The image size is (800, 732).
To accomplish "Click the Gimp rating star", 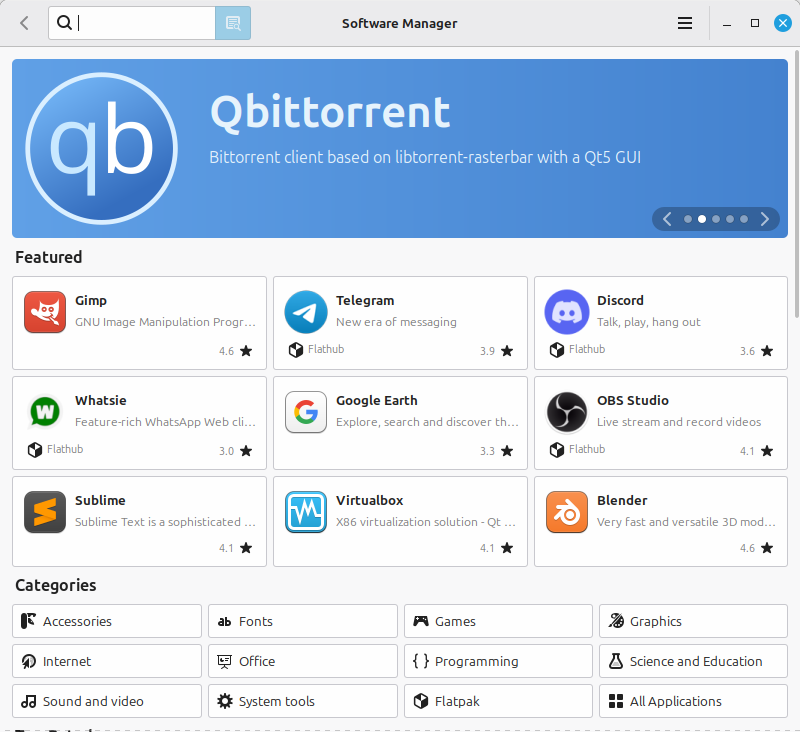I will pyautogui.click(x=246, y=351).
